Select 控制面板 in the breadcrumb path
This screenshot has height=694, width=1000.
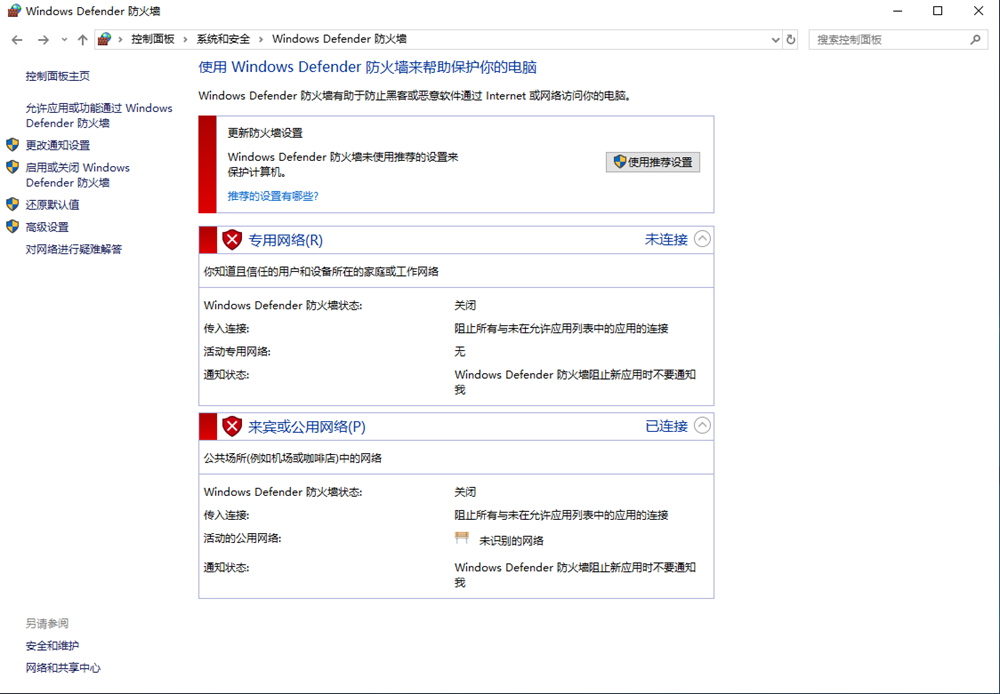[152, 39]
